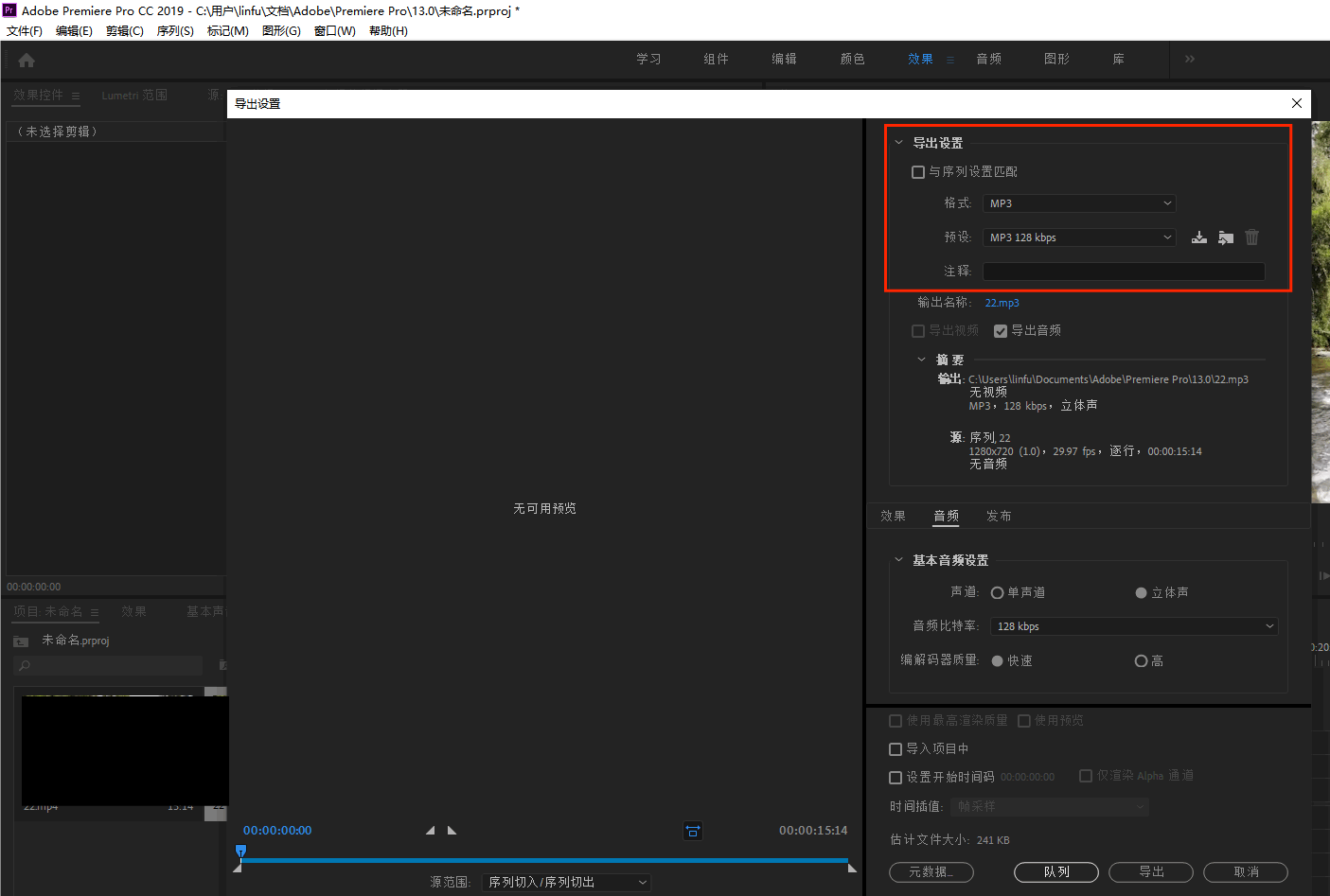
Task: Collapse 基本音频设置 section
Action: 898,560
